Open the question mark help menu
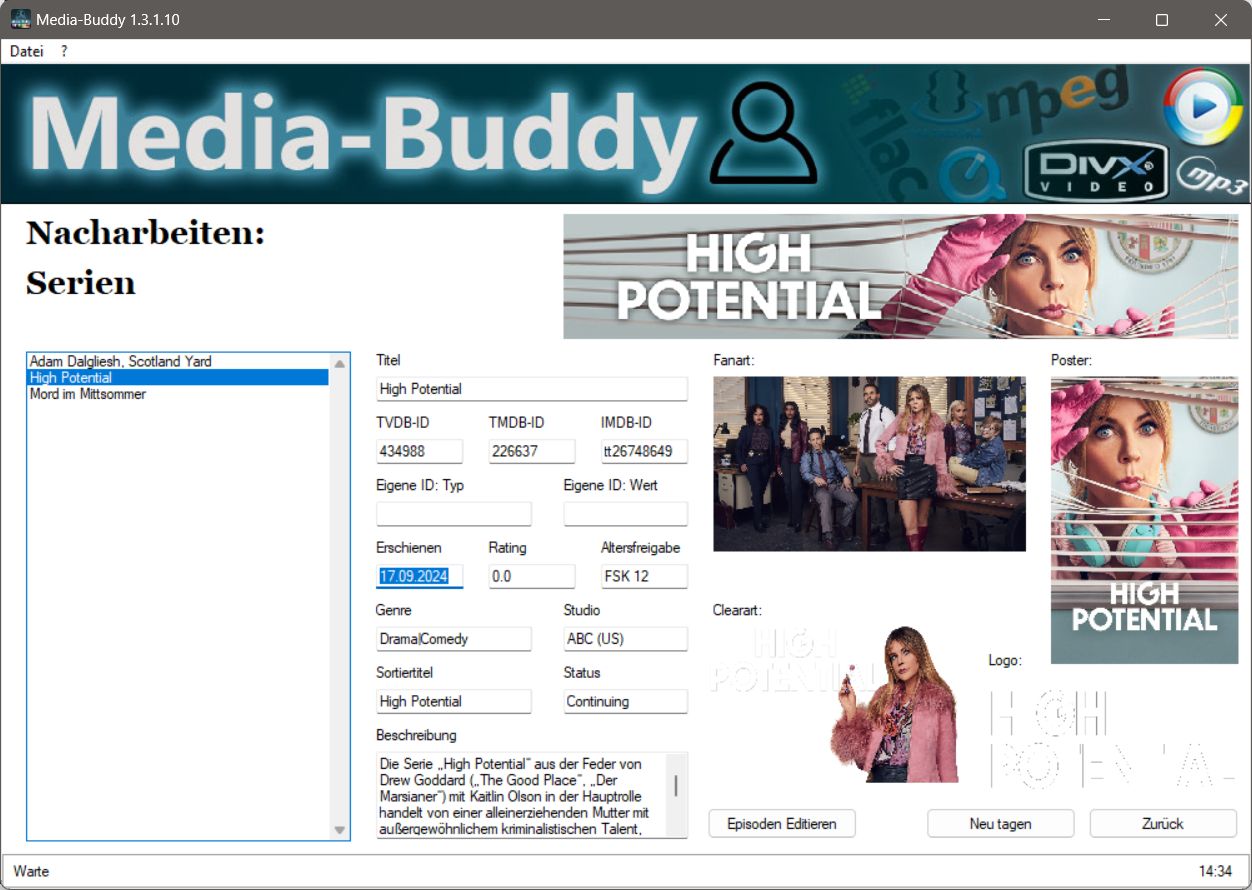This screenshot has height=890, width=1252. coord(64,51)
